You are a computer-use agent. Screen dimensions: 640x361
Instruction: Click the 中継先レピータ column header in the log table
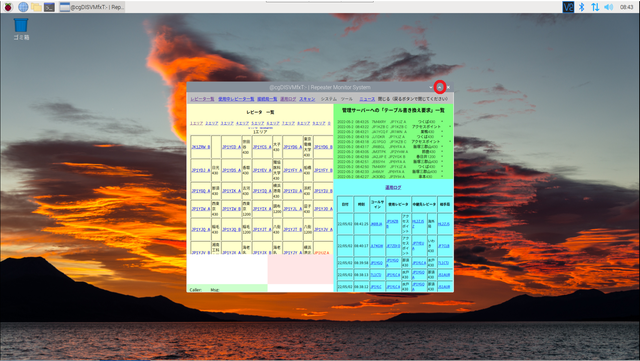tap(424, 204)
